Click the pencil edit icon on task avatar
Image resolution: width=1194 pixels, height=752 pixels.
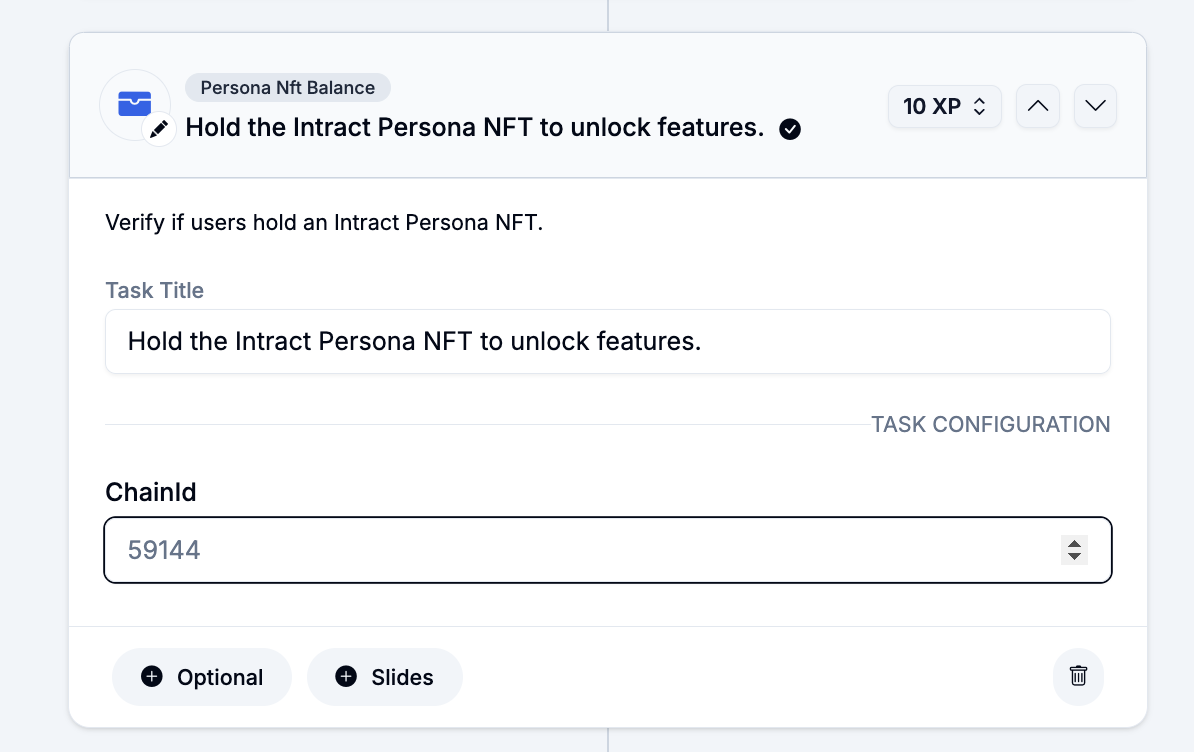[x=159, y=130]
